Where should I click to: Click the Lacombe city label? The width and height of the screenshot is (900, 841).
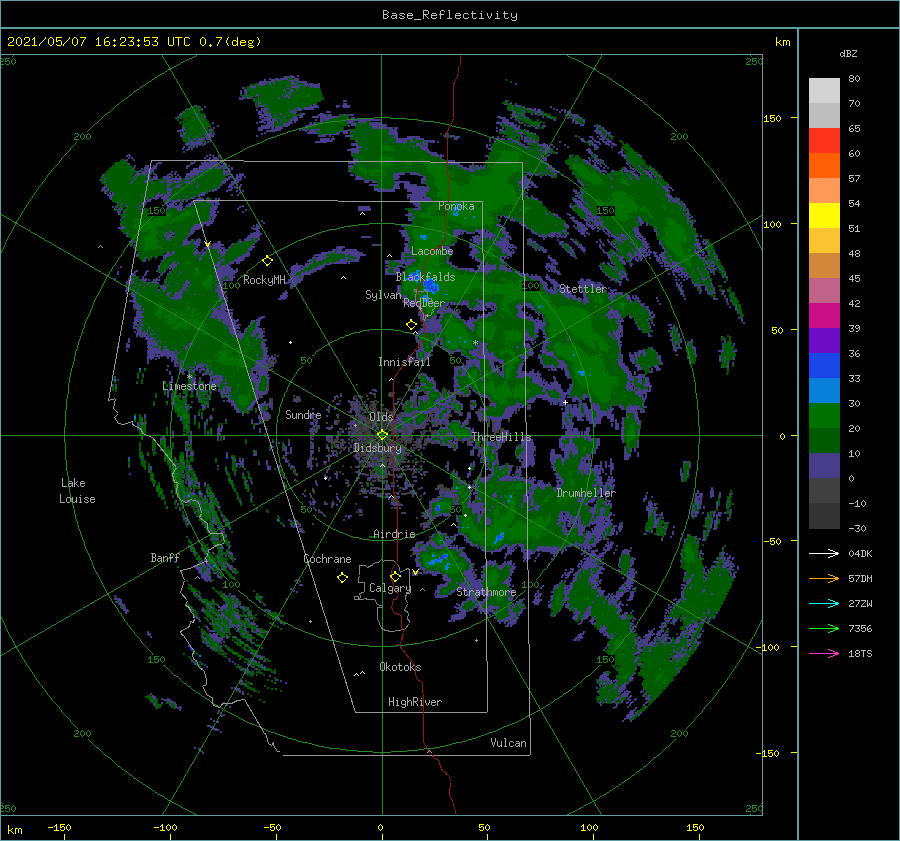pos(432,251)
